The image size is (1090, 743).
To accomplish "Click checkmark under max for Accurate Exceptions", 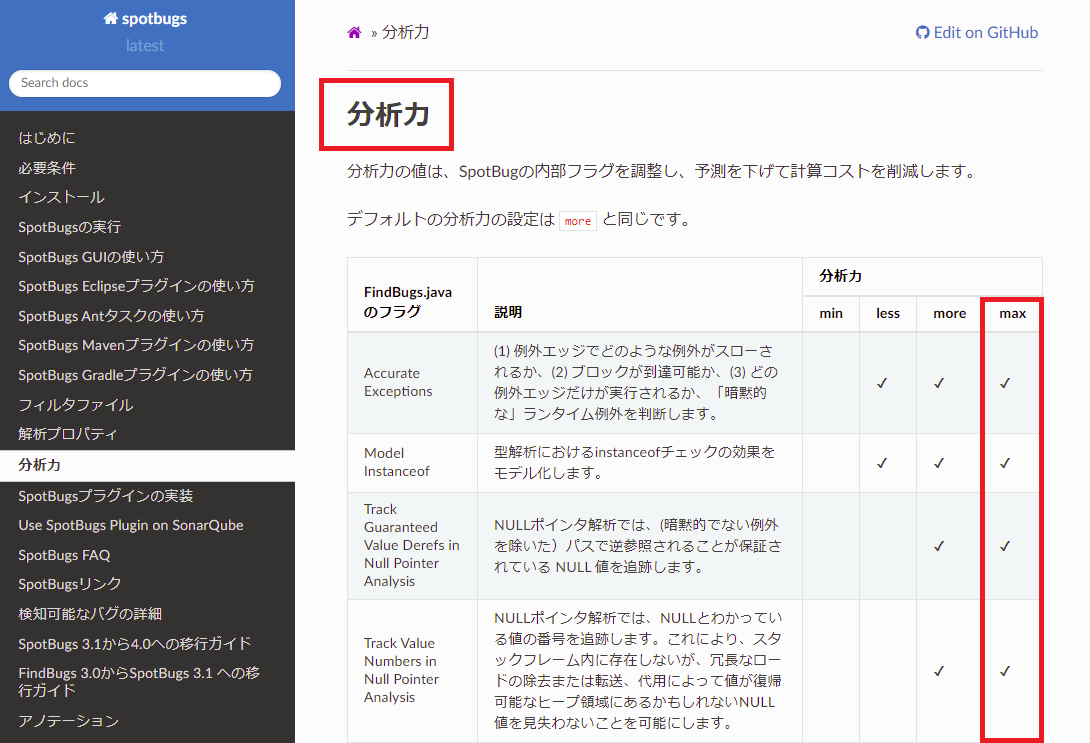I will point(1005,383).
